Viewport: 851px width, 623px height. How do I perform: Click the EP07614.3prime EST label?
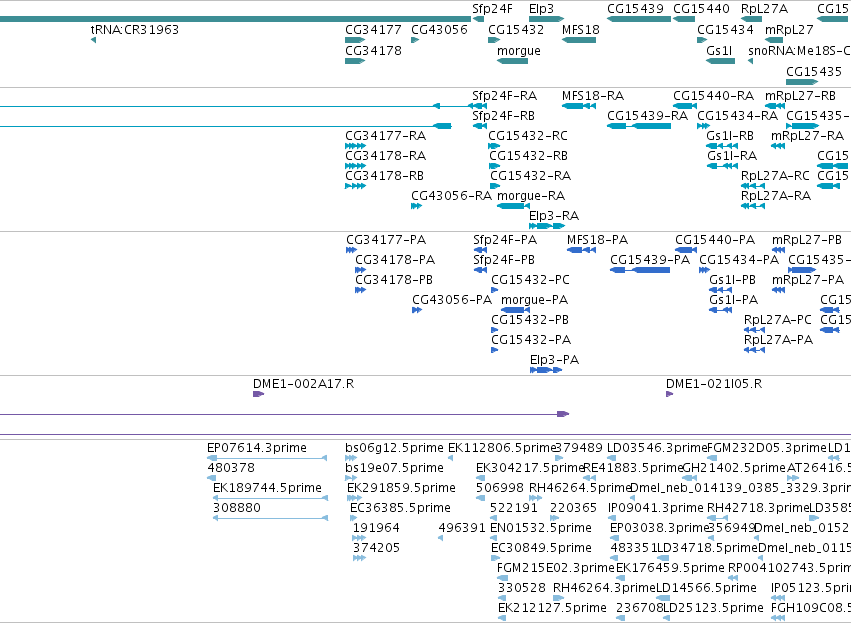pyautogui.click(x=257, y=448)
